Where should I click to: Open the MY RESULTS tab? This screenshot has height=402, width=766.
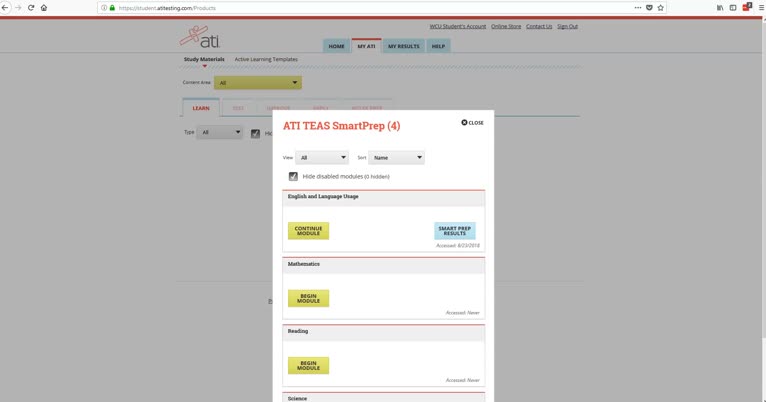[404, 46]
